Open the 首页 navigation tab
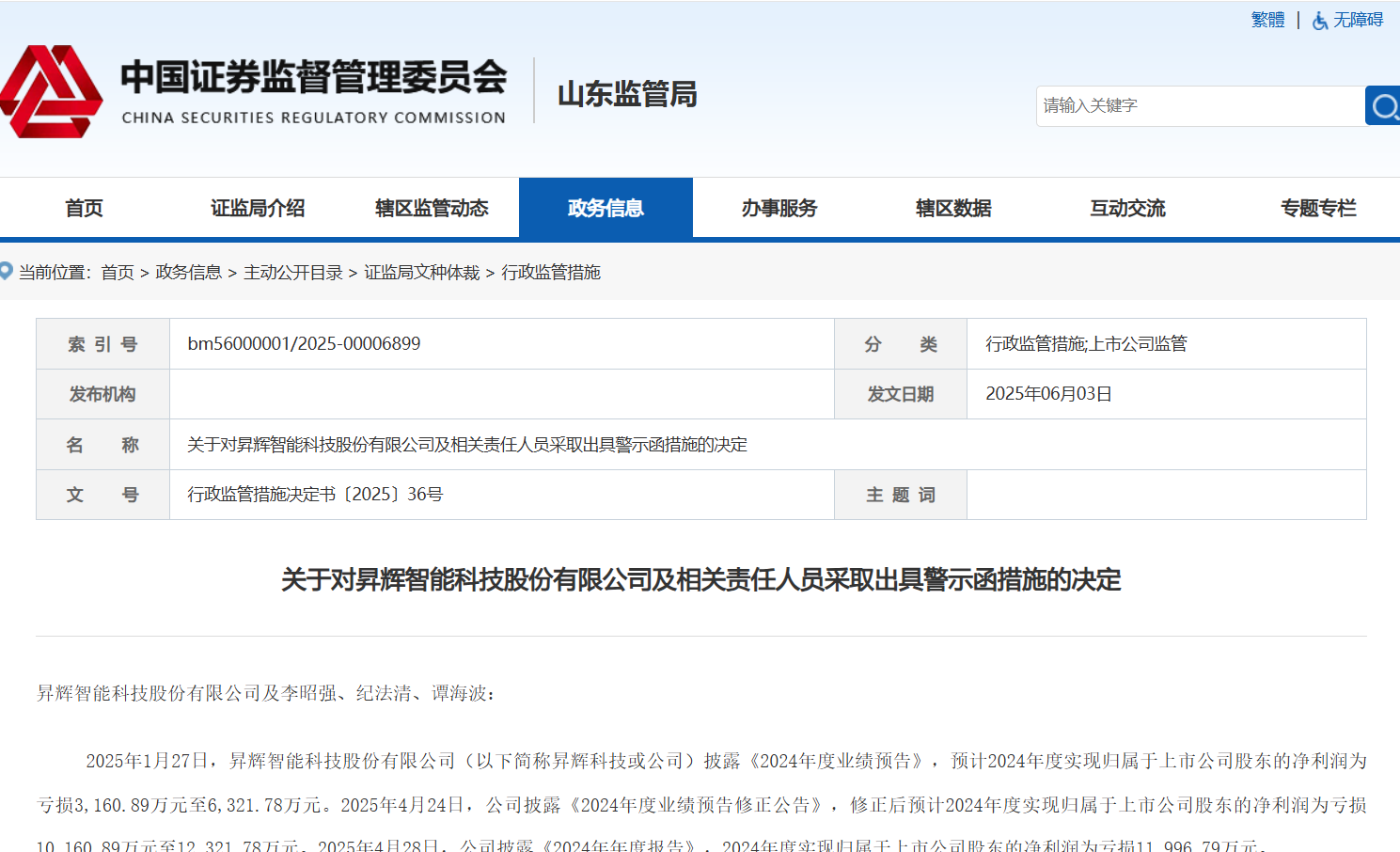The width and height of the screenshot is (1400, 852). [85, 208]
